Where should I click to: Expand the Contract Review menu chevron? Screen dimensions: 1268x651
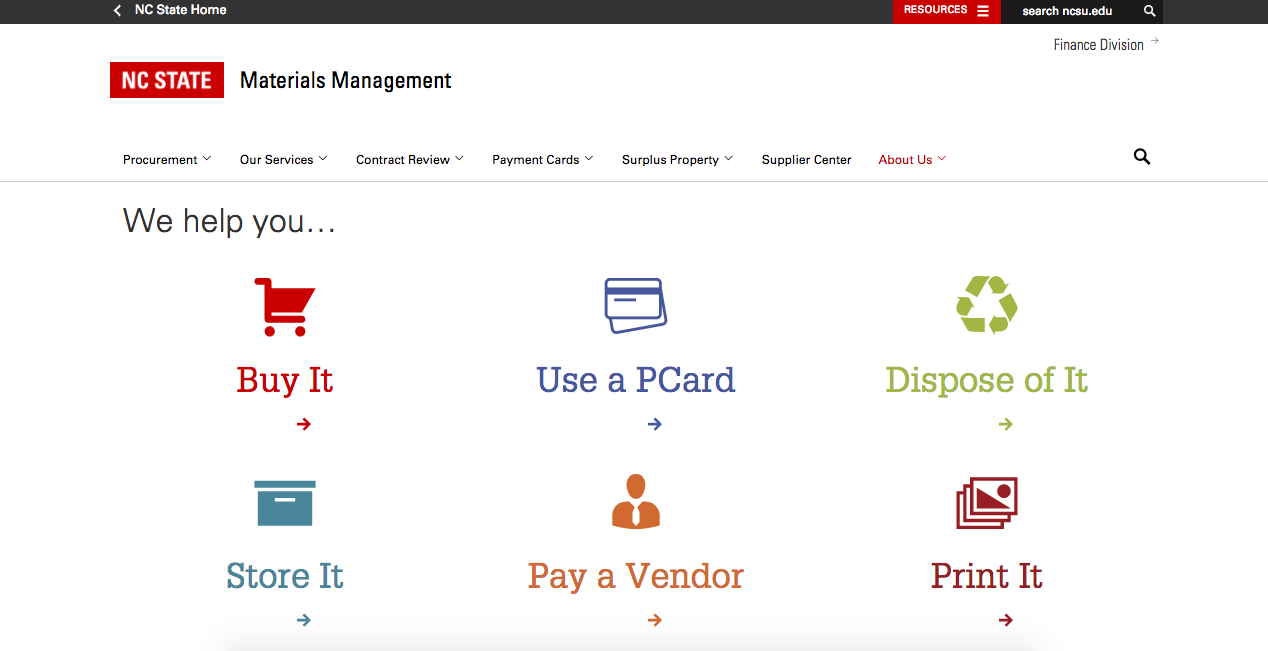459,158
